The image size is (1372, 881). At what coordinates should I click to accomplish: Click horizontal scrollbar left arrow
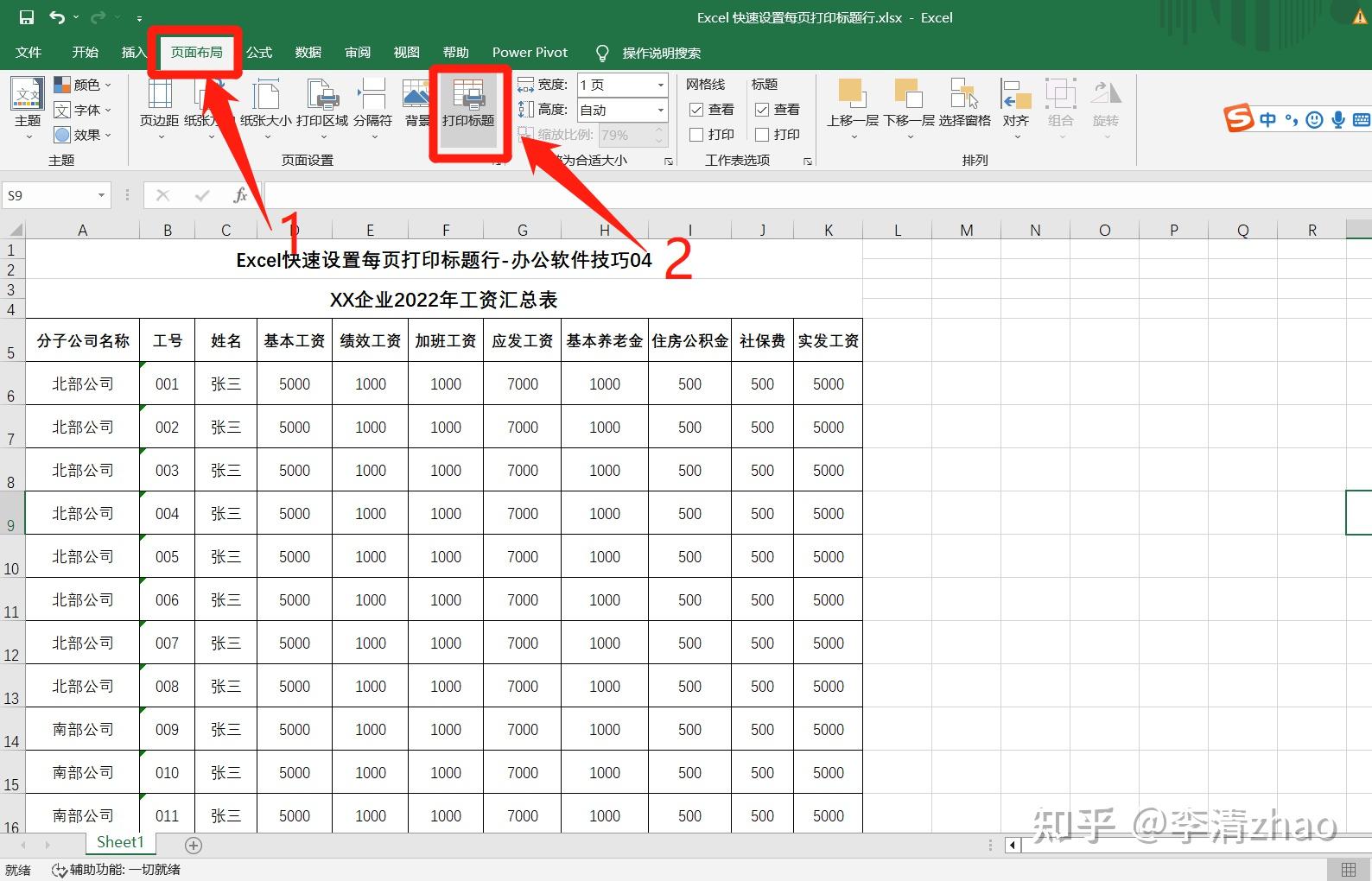click(1012, 846)
